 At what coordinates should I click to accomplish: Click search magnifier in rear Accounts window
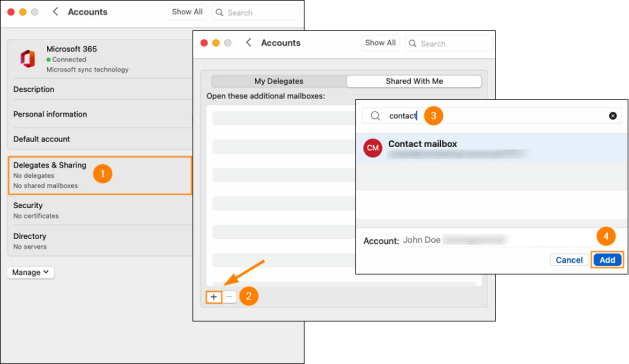(x=219, y=12)
